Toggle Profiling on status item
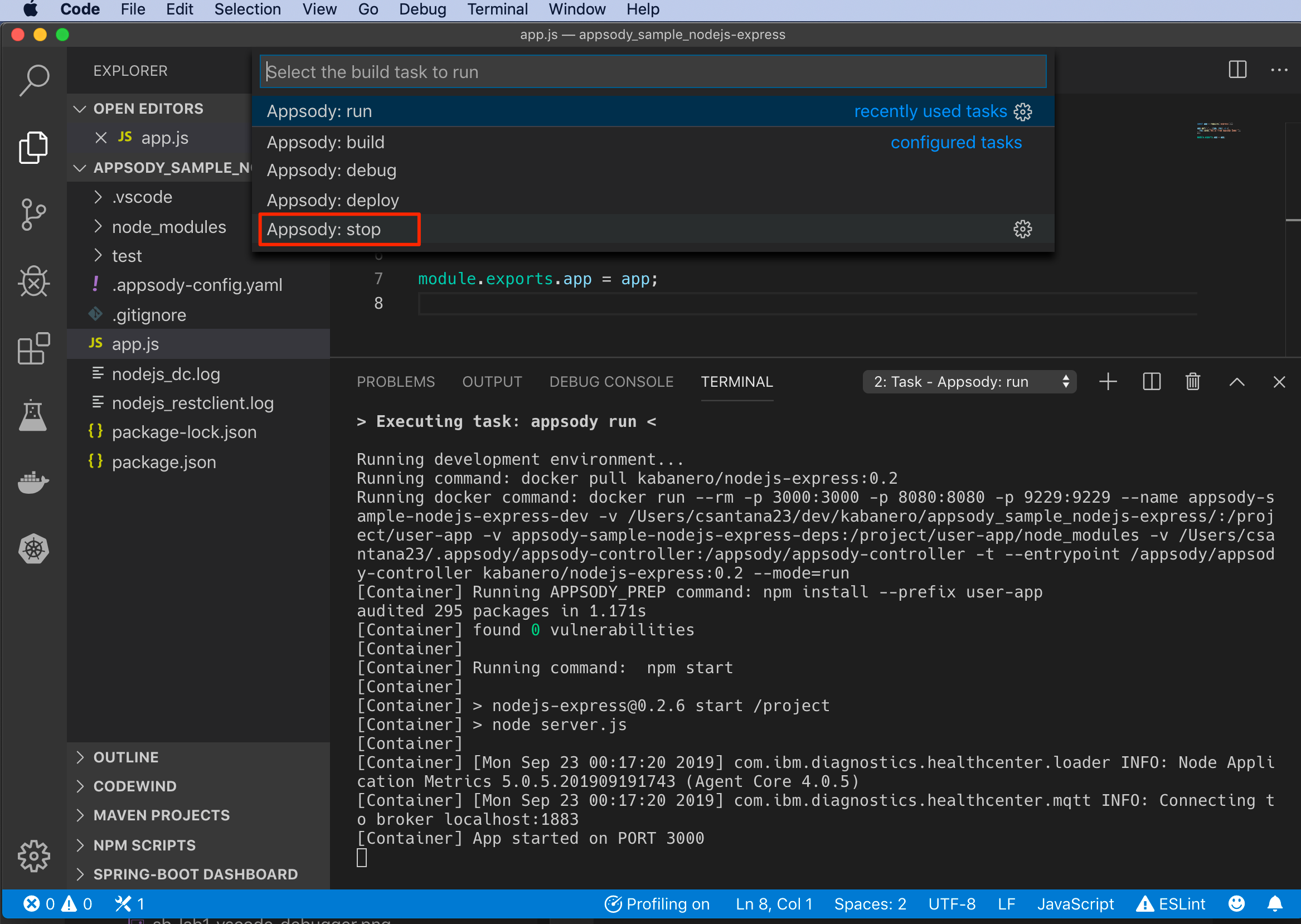This screenshot has height=924, width=1301. click(x=657, y=903)
